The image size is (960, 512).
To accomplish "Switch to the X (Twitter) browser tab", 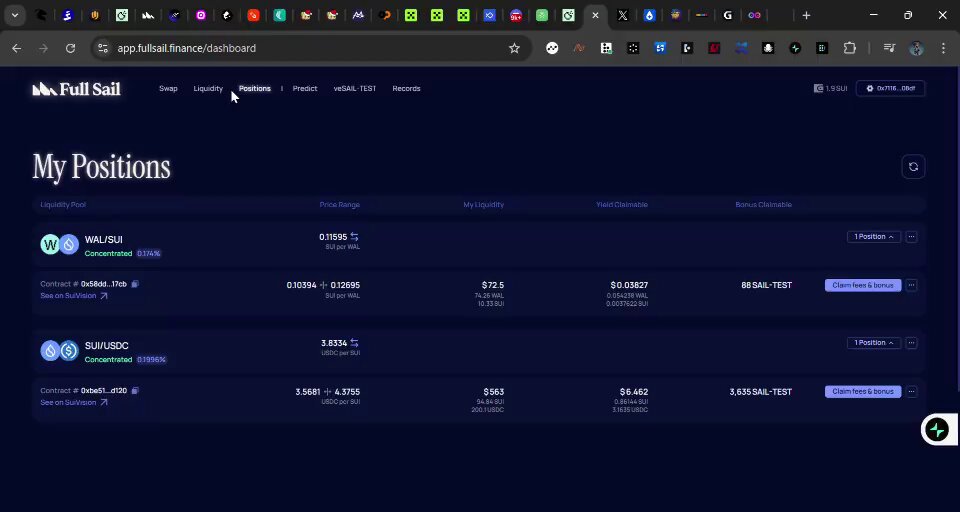I will point(623,15).
